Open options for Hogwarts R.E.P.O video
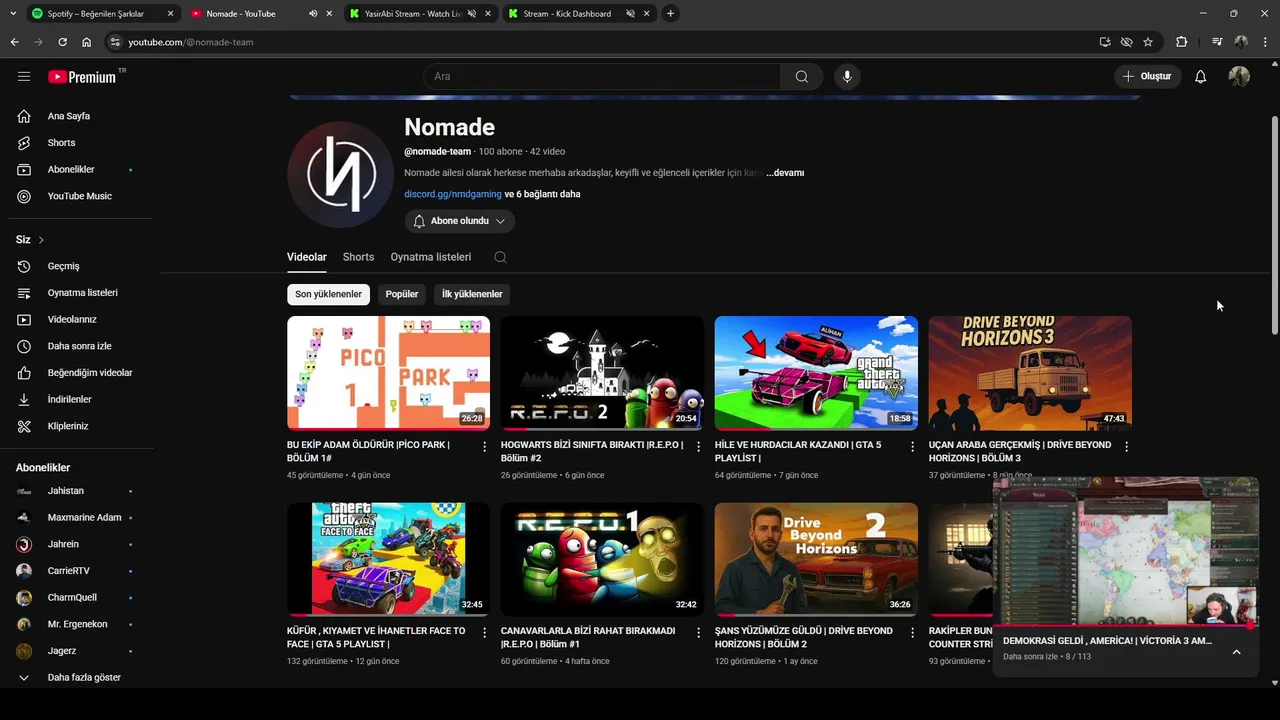The height and width of the screenshot is (720, 1280). 698,447
